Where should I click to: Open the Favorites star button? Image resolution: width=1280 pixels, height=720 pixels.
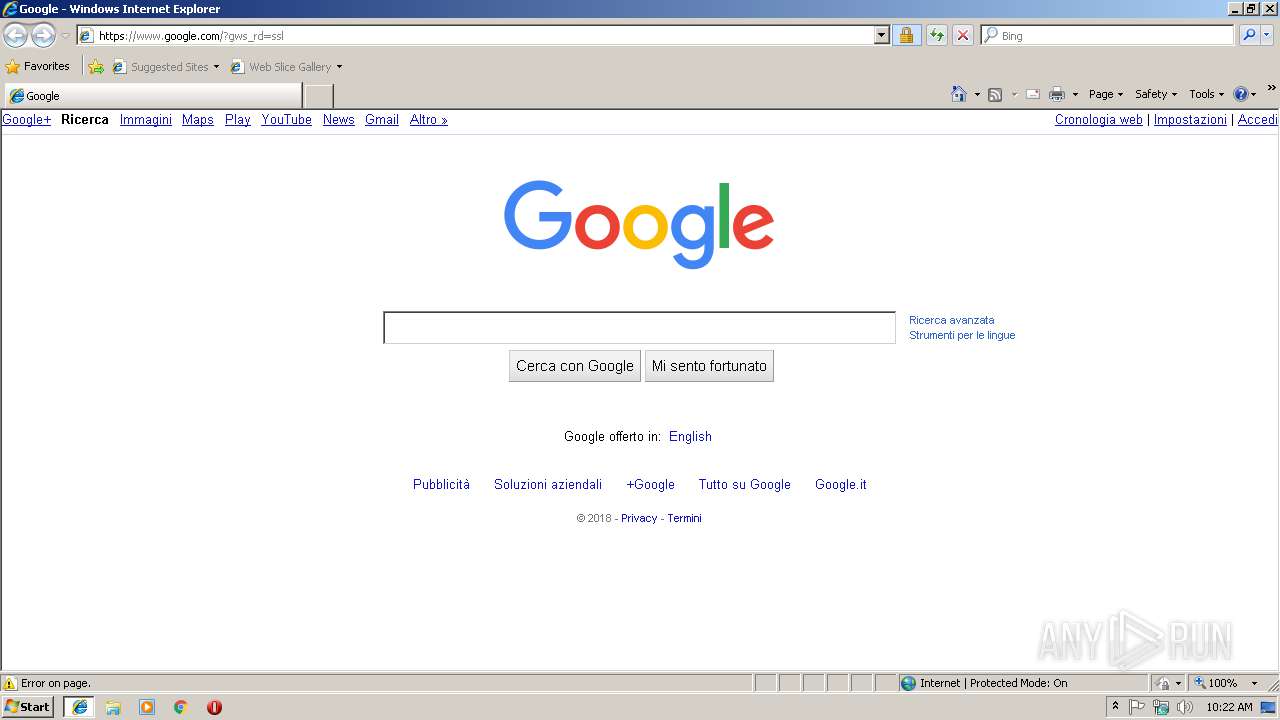[37, 67]
